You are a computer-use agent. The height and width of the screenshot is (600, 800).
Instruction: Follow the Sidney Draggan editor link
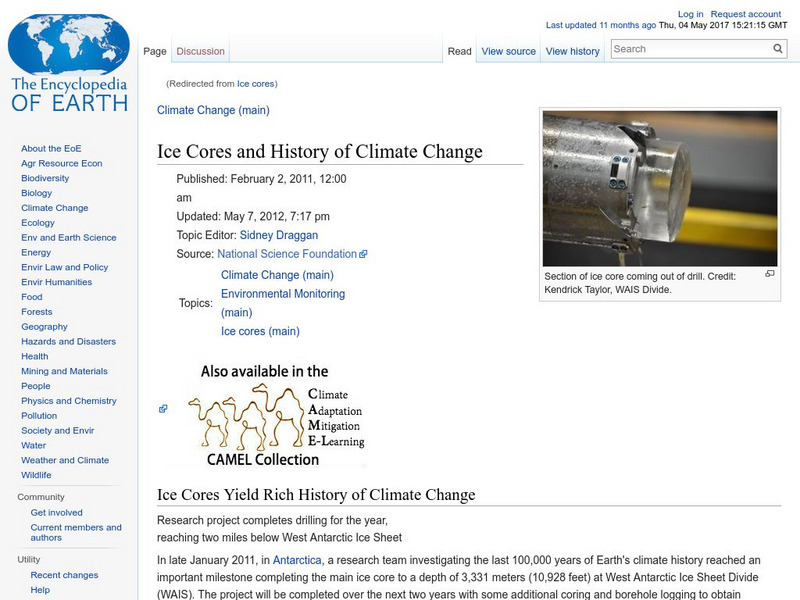[279, 235]
